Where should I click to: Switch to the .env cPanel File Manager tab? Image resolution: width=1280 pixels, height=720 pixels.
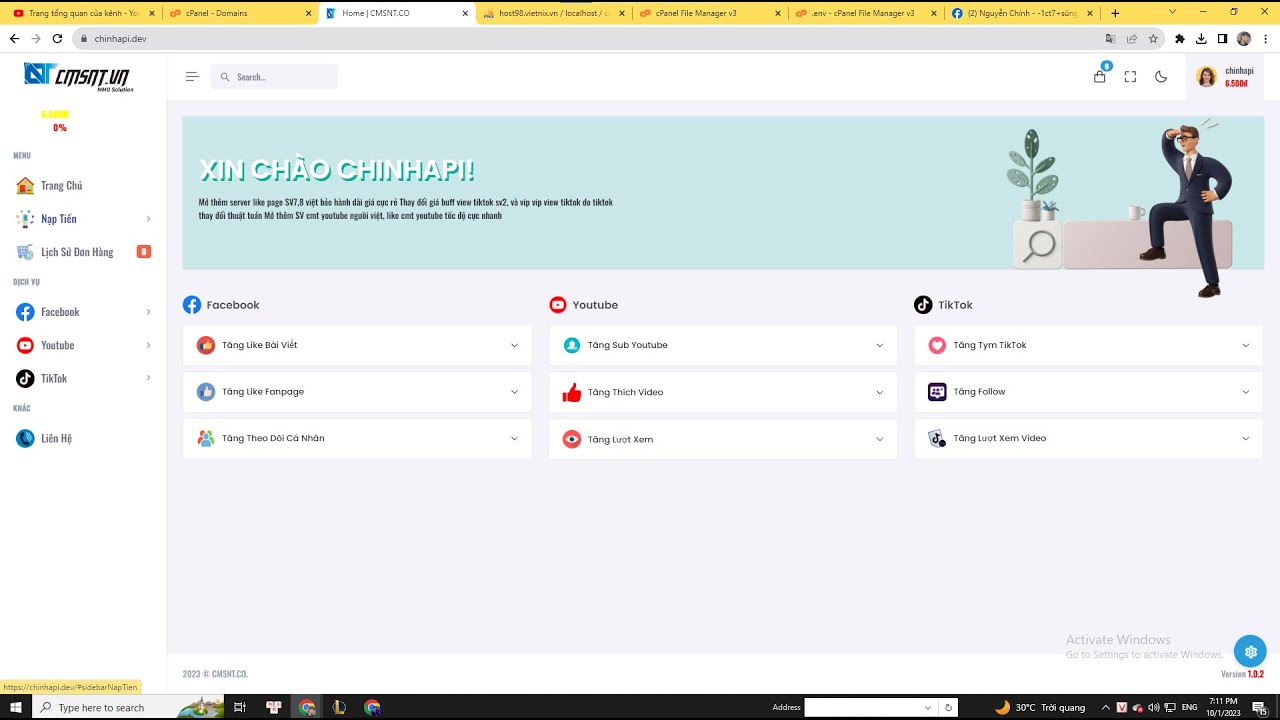866,13
